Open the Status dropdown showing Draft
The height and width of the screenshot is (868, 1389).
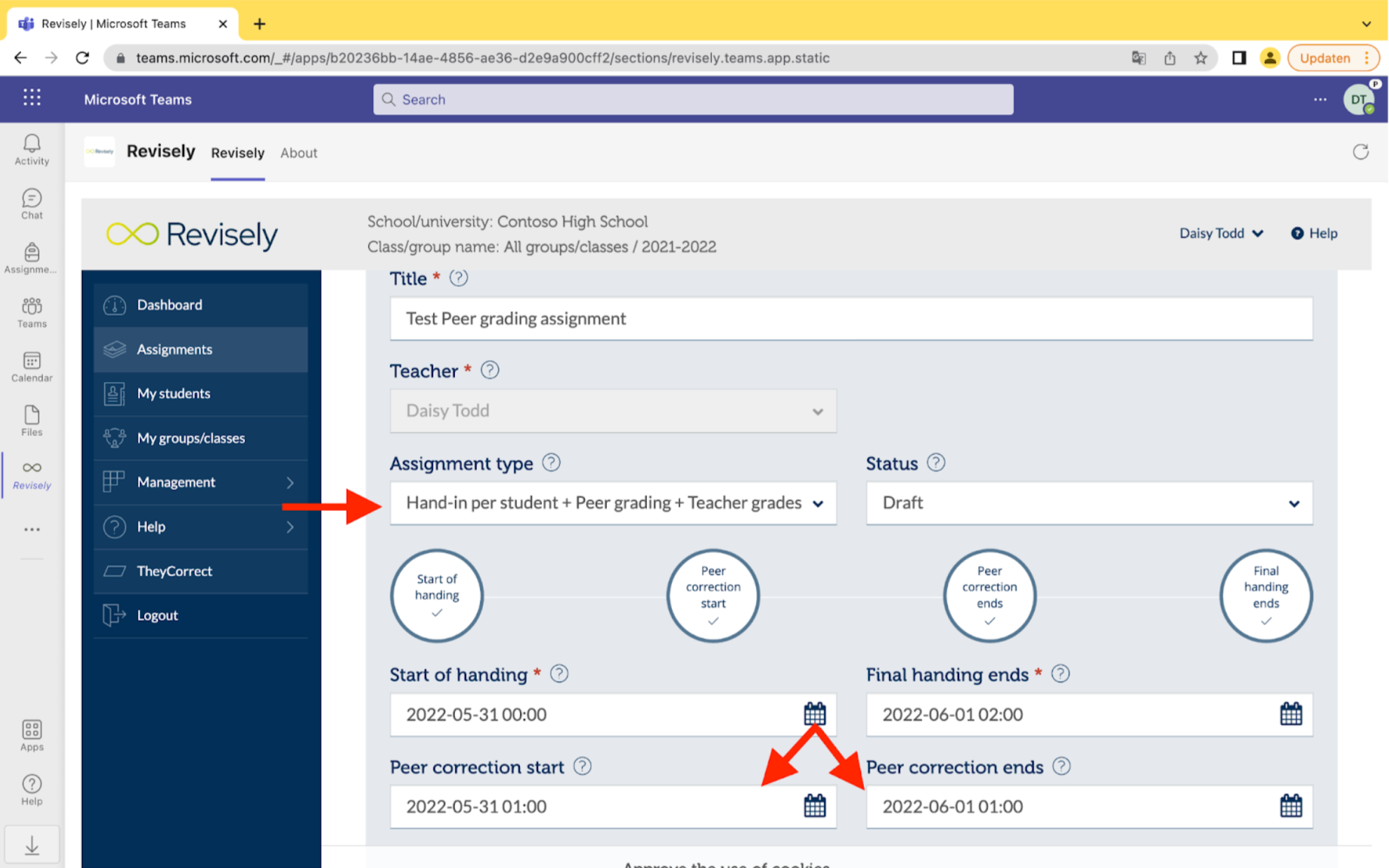pos(1089,503)
